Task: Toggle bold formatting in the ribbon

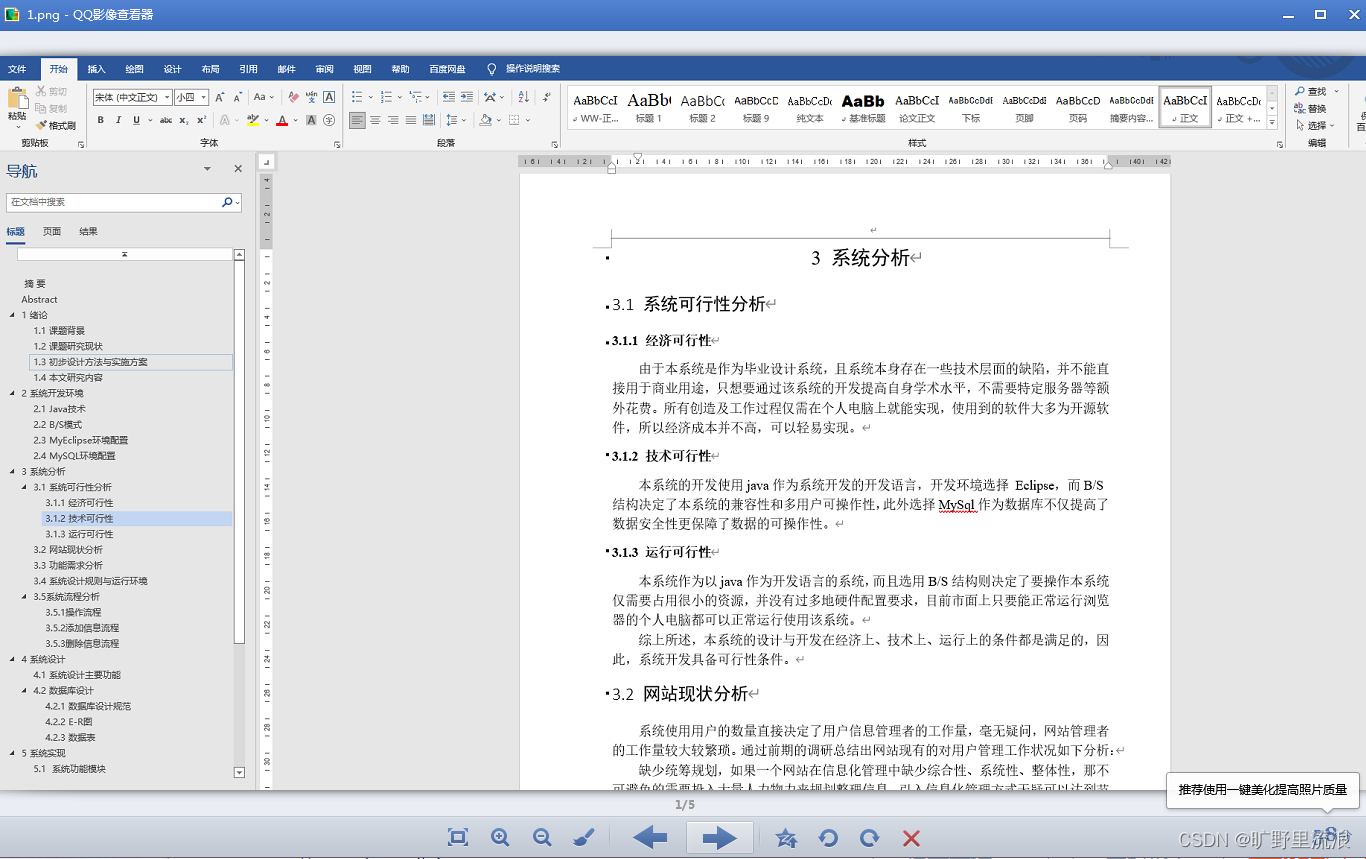Action: pyautogui.click(x=100, y=119)
